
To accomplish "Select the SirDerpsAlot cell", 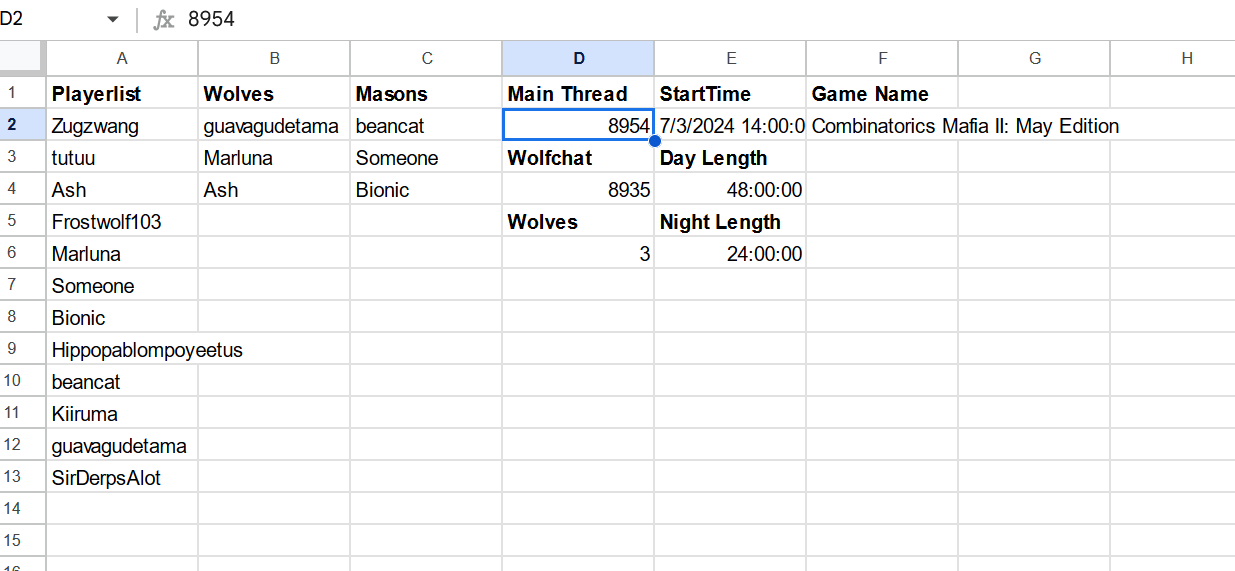I will pos(122,478).
